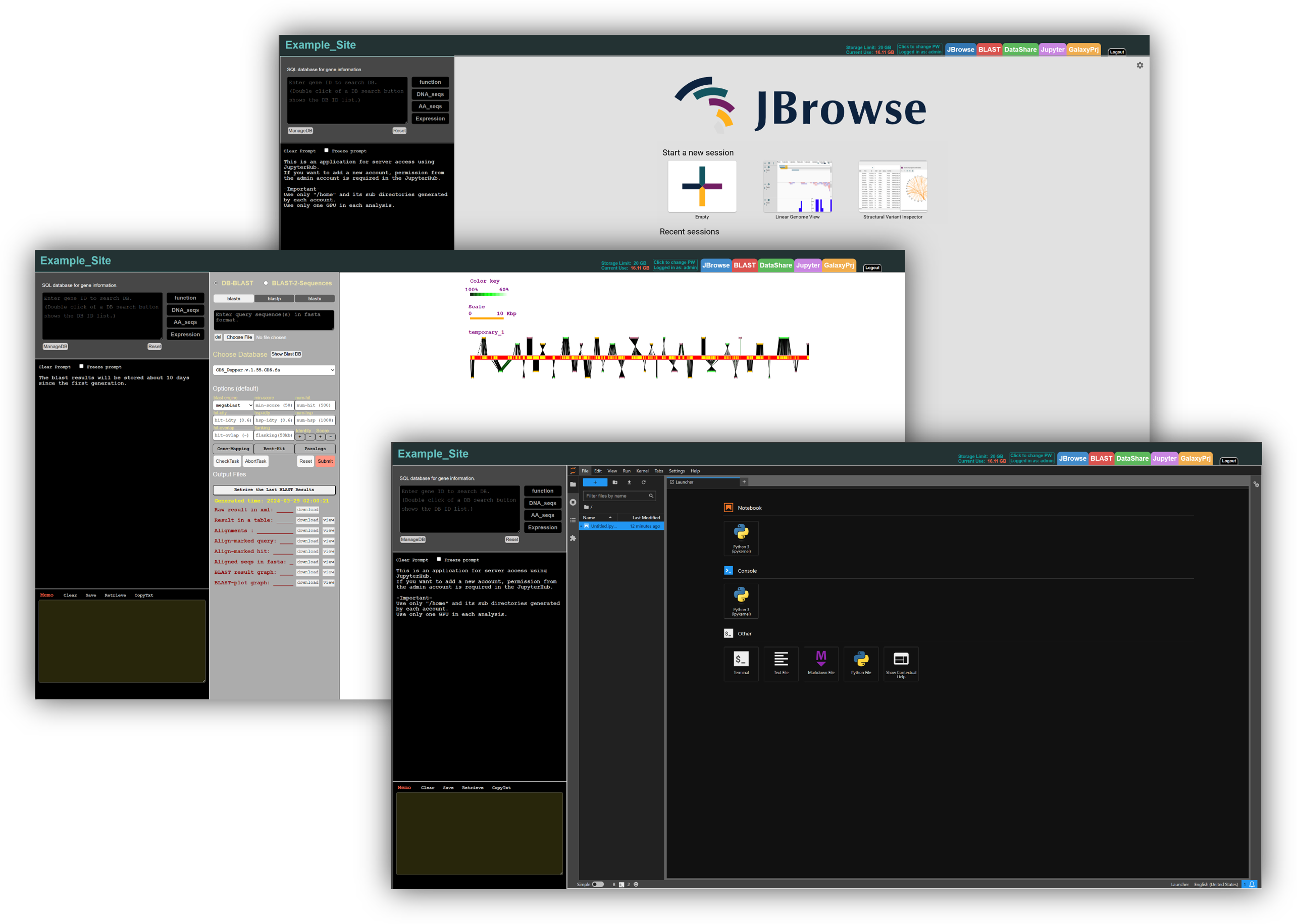Expand the megablast engine dropdown
This screenshot has height=924, width=1297.
pos(233,405)
